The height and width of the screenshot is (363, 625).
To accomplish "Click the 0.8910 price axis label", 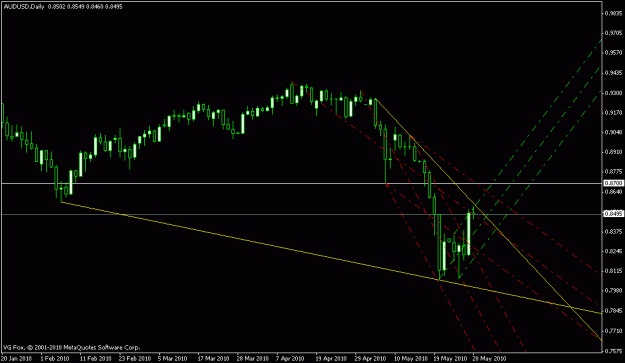I will point(614,152).
